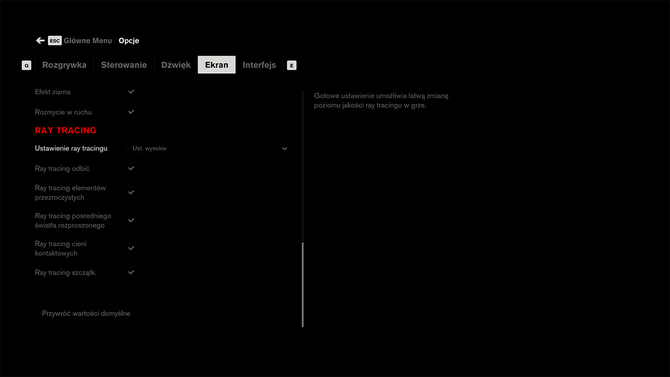Select the Ekran tab
670x377 pixels.
pos(217,65)
